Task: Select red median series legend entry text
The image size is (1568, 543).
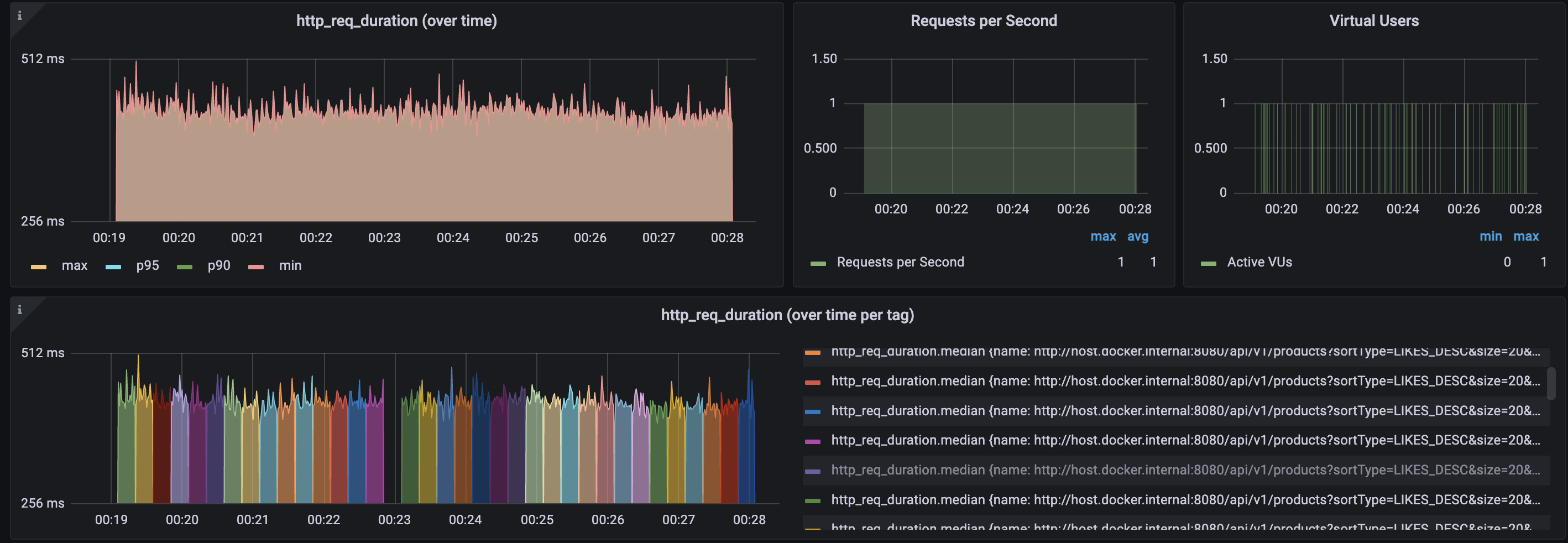Action: pyautogui.click(x=1184, y=381)
